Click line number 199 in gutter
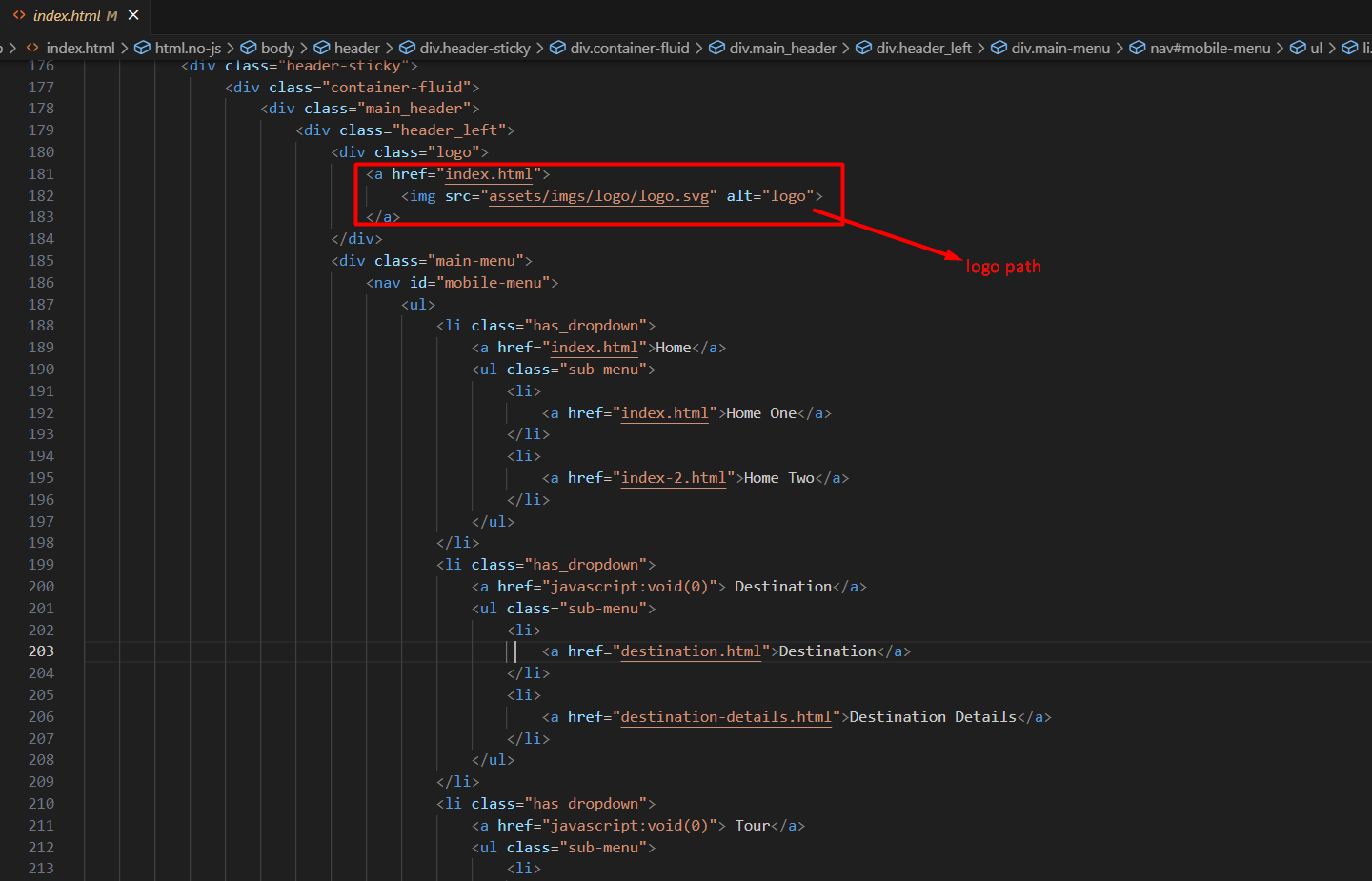1372x881 pixels. click(x=41, y=565)
